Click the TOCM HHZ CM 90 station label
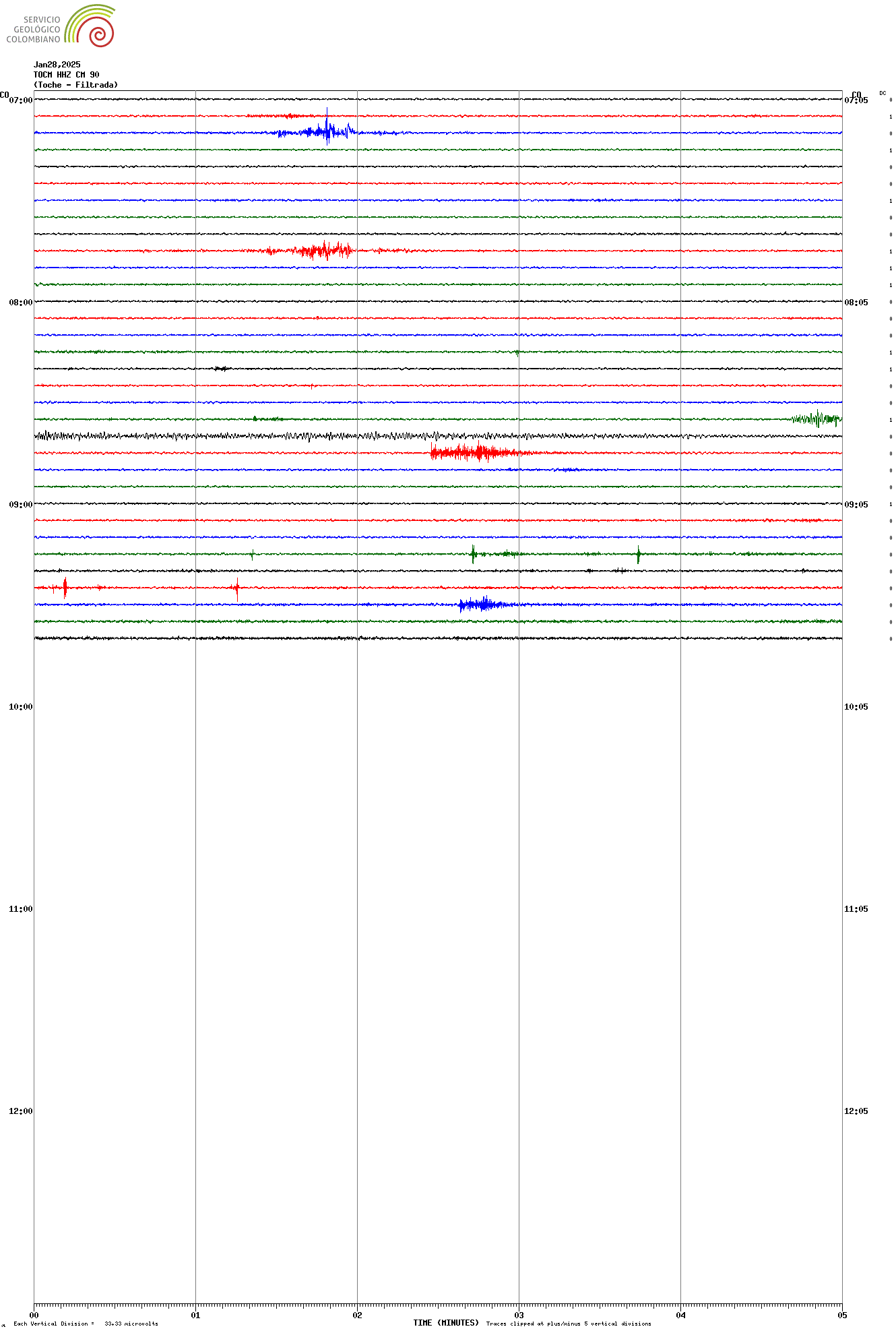 point(66,75)
